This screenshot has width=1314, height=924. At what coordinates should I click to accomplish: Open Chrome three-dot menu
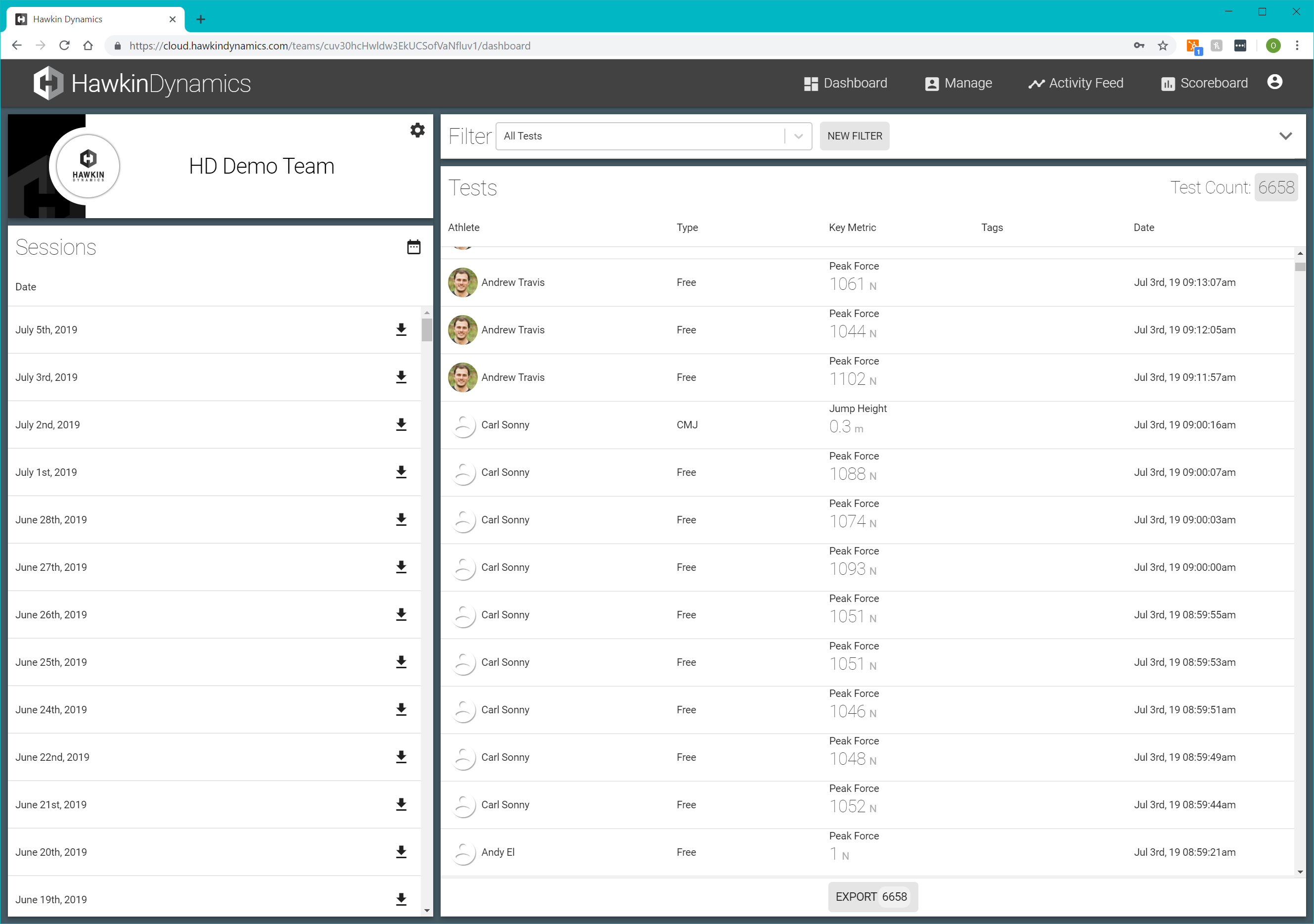(1297, 45)
